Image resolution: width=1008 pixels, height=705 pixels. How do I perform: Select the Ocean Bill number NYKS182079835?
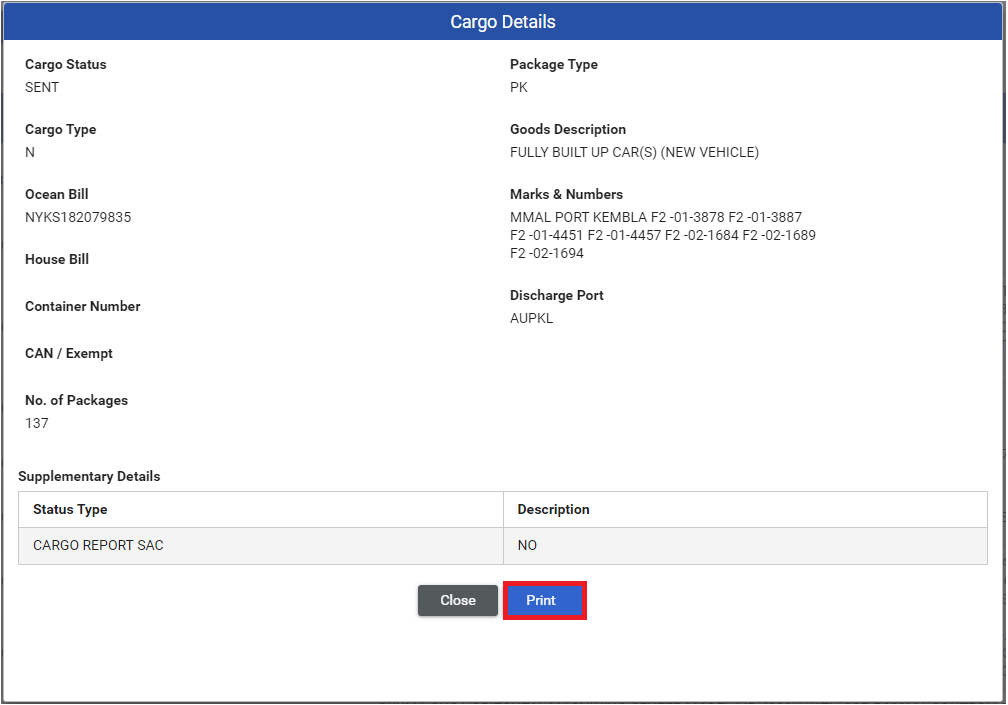click(78, 217)
